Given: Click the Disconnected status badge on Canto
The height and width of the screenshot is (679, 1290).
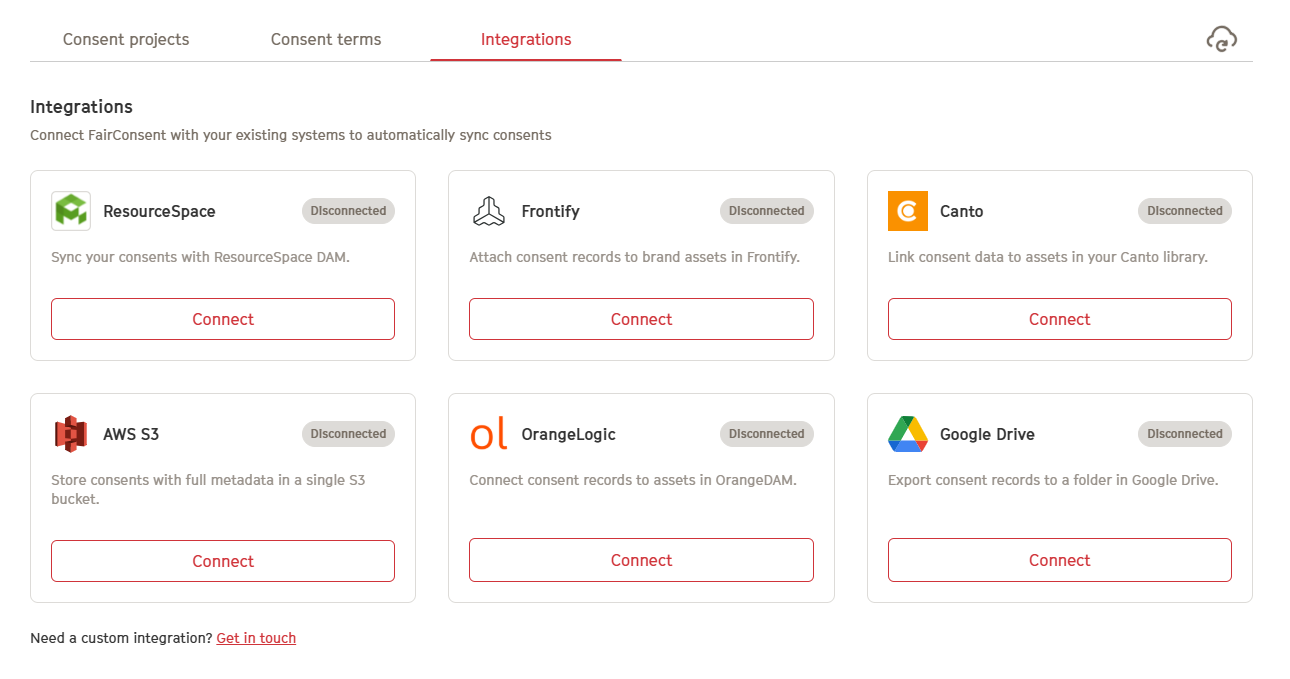Looking at the screenshot, I should click(1185, 211).
